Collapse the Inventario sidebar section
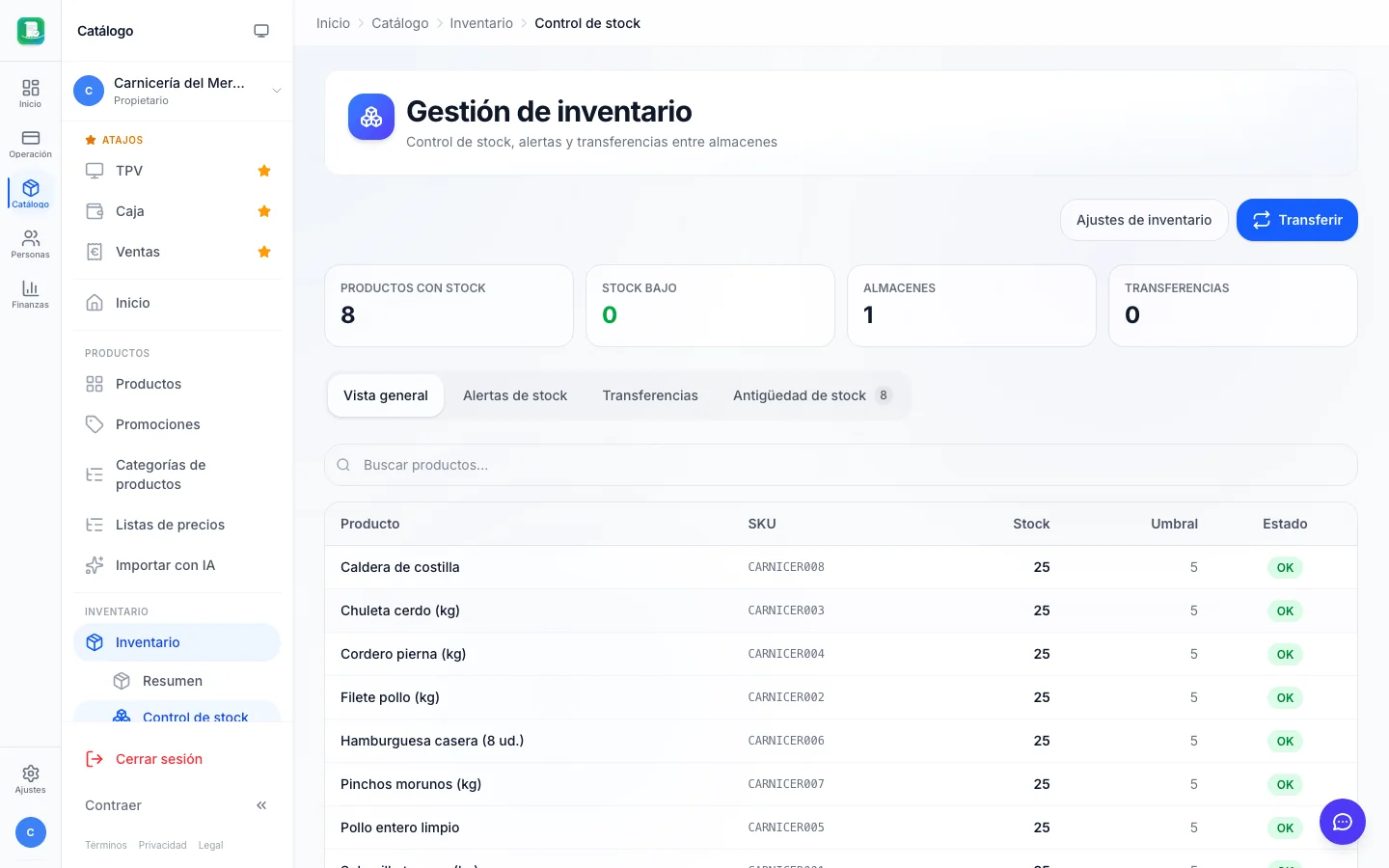This screenshot has height=868, width=1389. [x=177, y=642]
